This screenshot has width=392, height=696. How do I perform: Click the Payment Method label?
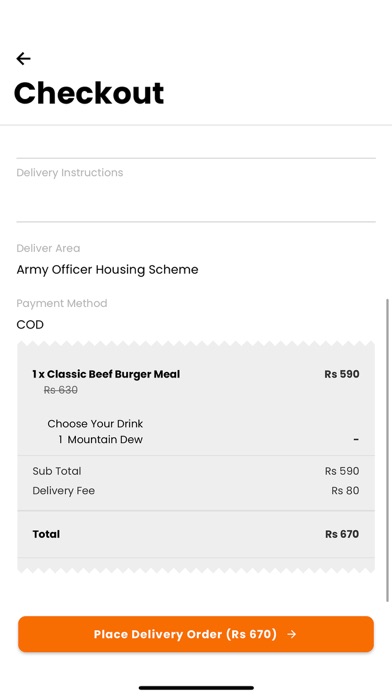pyautogui.click(x=62, y=304)
